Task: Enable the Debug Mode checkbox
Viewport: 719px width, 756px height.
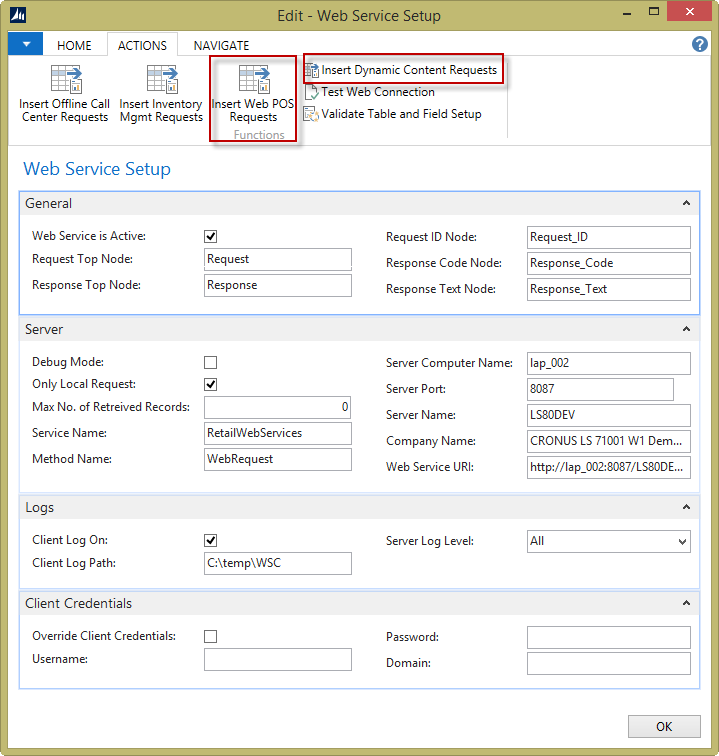Action: 210,363
